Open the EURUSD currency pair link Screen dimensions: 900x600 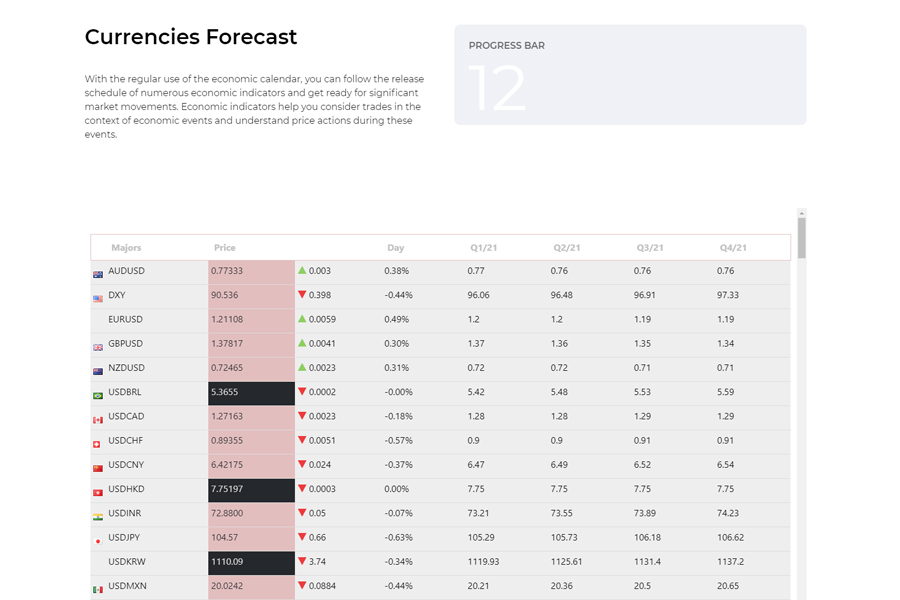[x=125, y=320]
